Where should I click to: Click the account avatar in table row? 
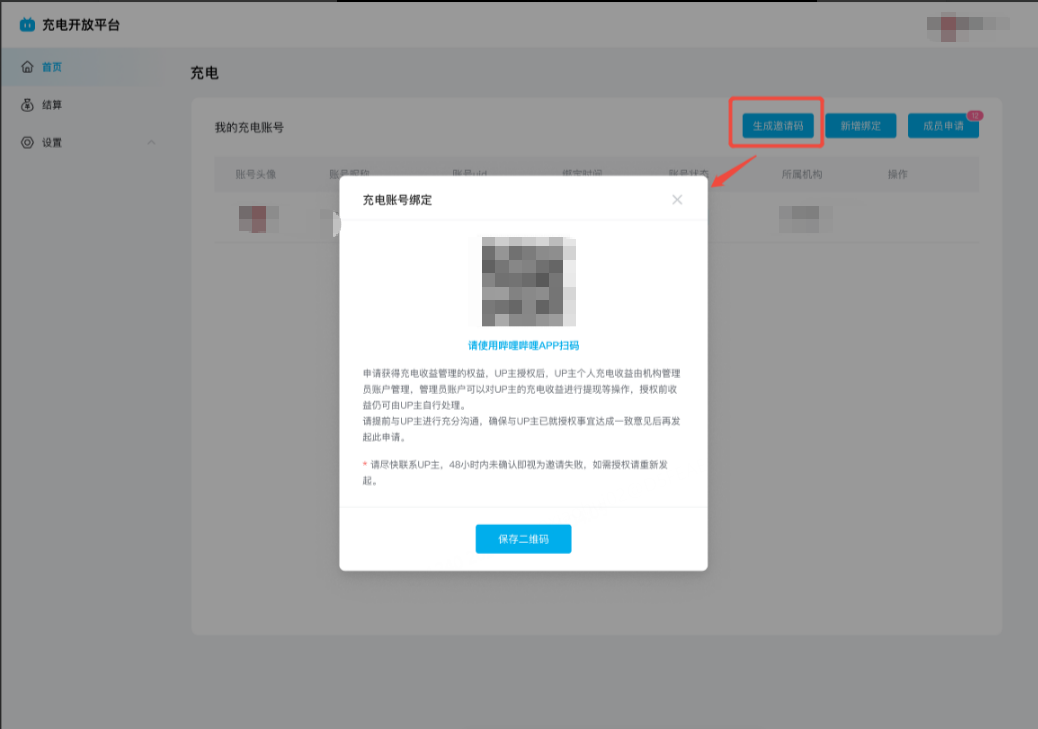(258, 219)
